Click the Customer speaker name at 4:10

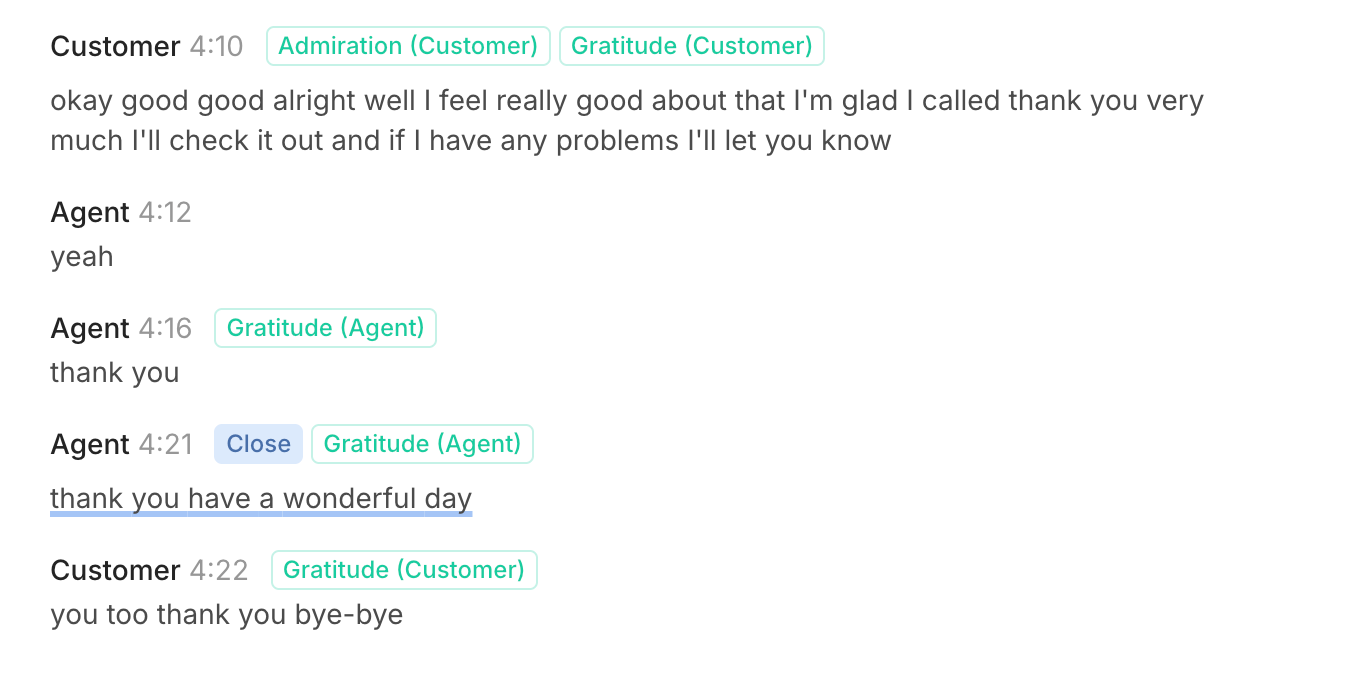115,46
